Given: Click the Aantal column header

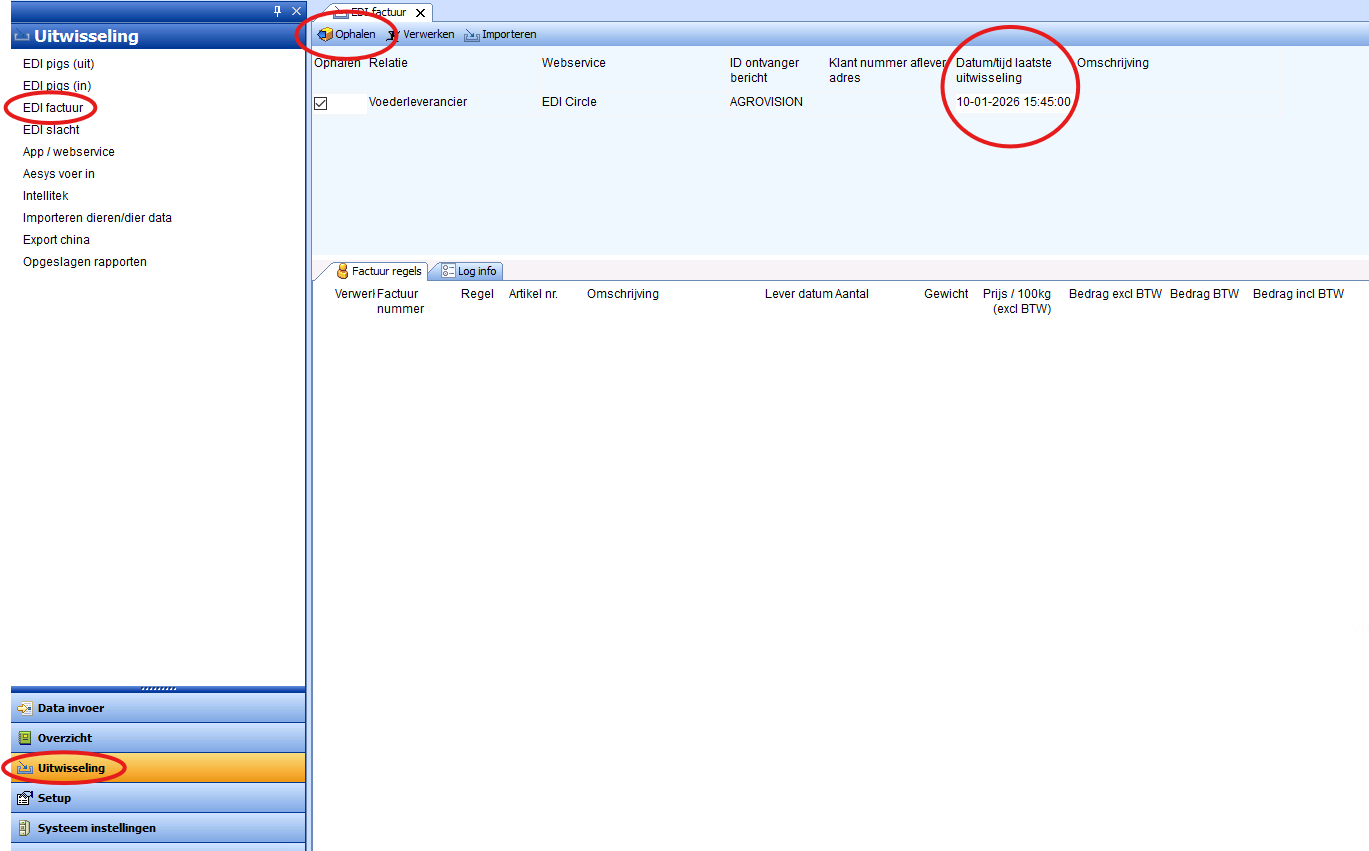Looking at the screenshot, I should [852, 294].
